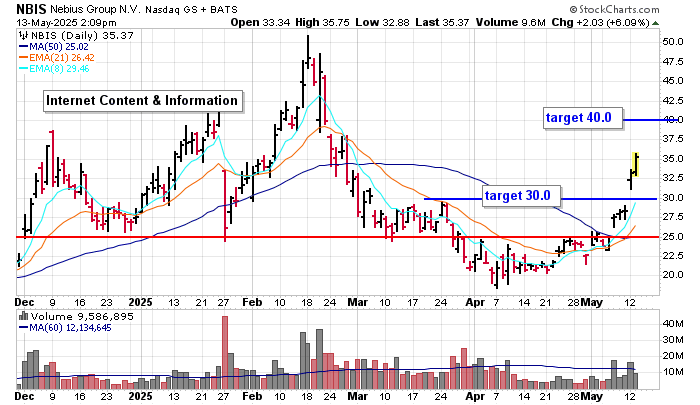Click the 35.0 price axis label
Viewport: 700px width, 405px height.
coord(673,159)
